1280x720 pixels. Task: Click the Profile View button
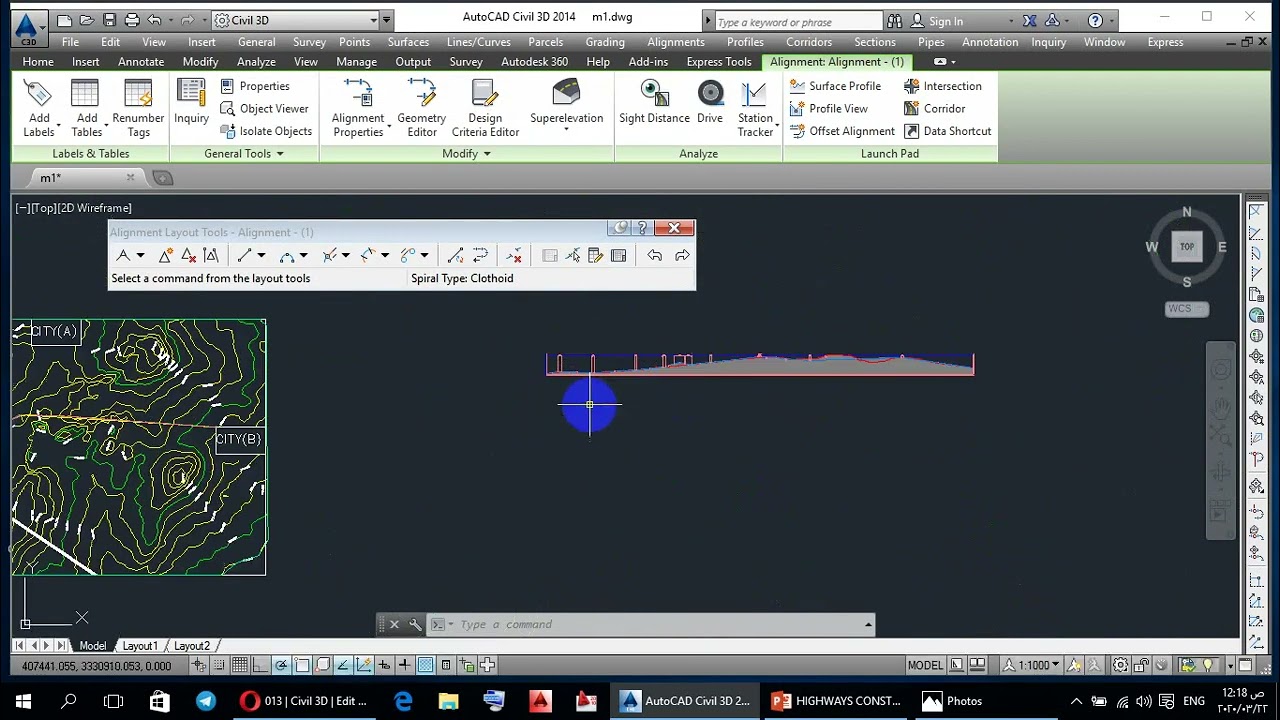pyautogui.click(x=829, y=109)
